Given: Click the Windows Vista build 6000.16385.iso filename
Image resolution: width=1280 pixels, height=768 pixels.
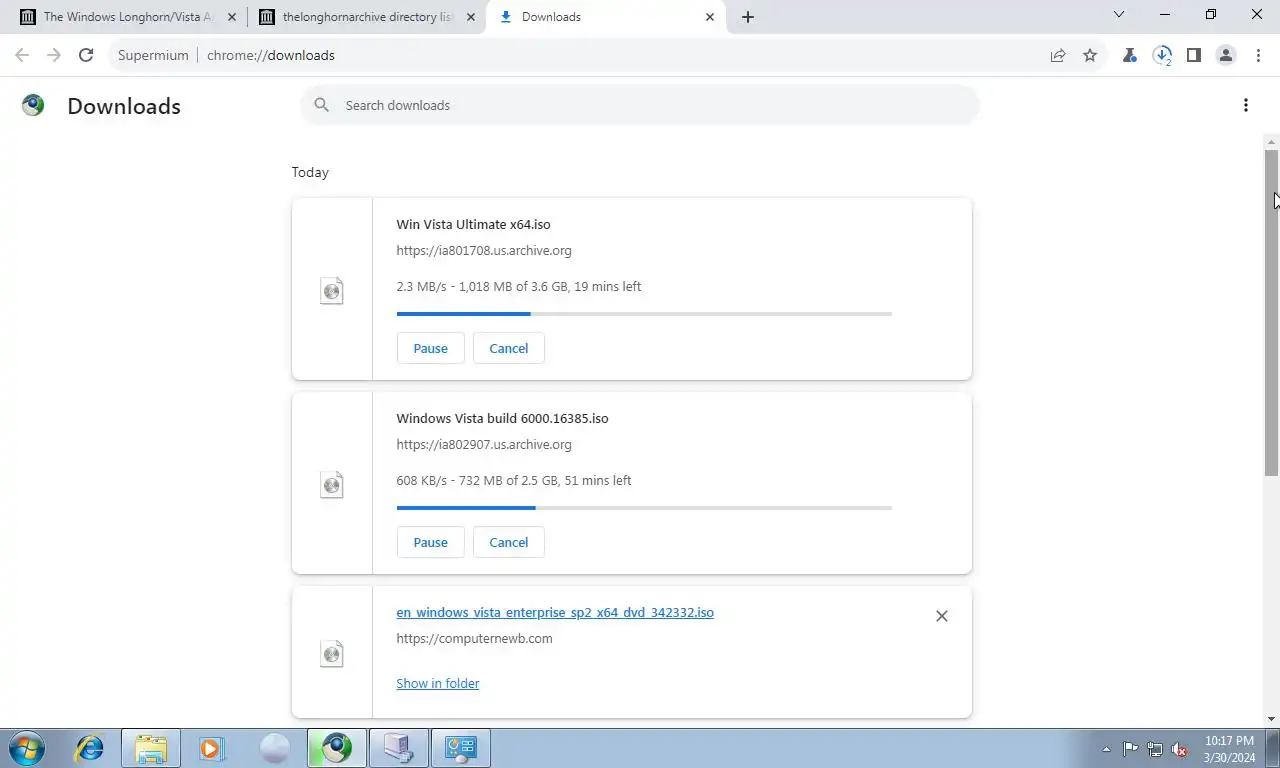Looking at the screenshot, I should (x=502, y=418).
